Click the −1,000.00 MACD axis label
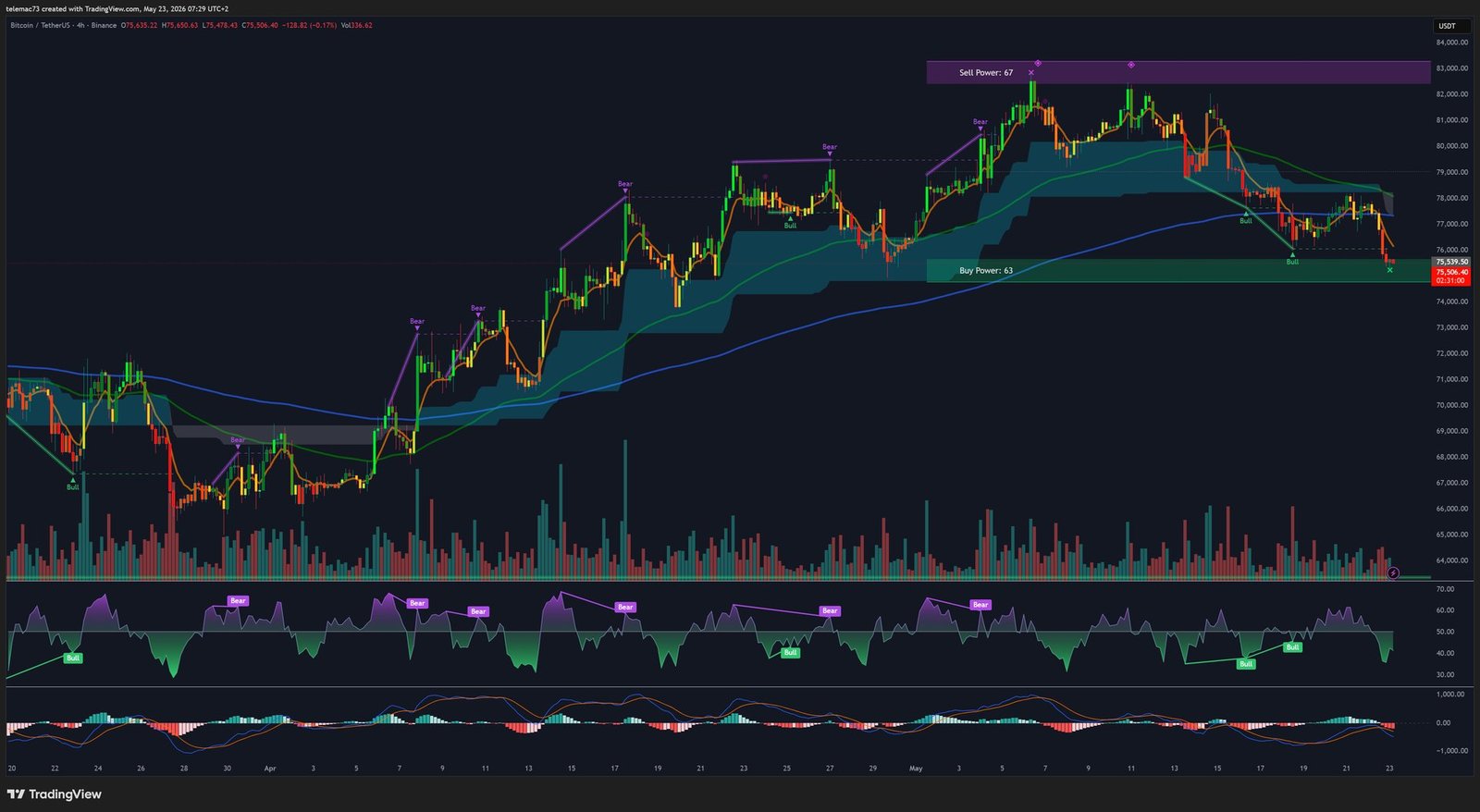1480x812 pixels. pos(1451,751)
